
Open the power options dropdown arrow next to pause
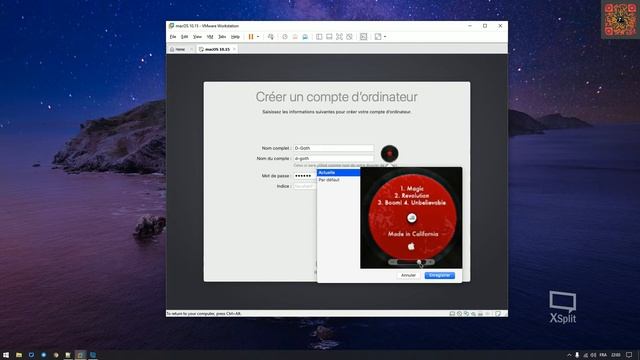click(x=258, y=37)
